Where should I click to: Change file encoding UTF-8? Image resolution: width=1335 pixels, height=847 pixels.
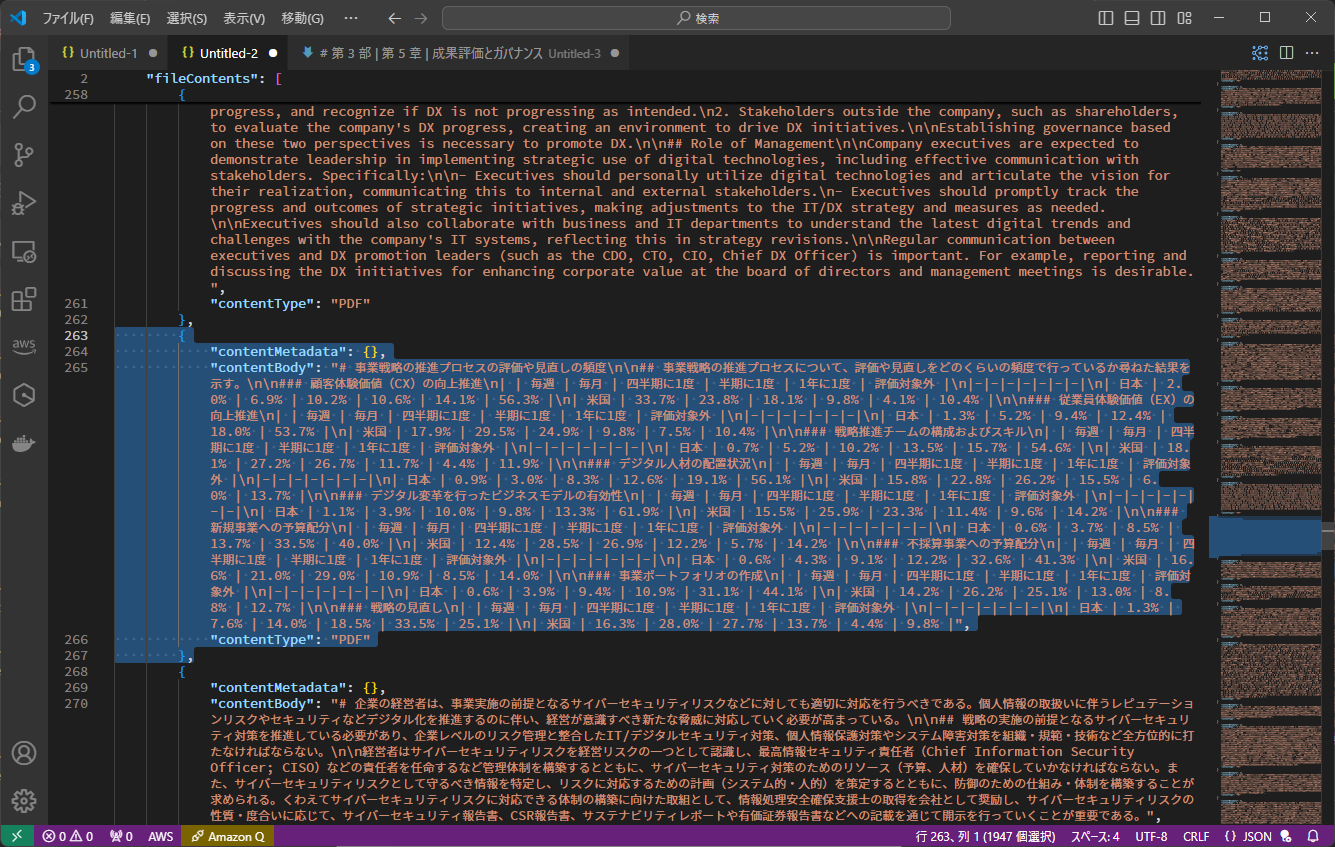click(x=1151, y=836)
